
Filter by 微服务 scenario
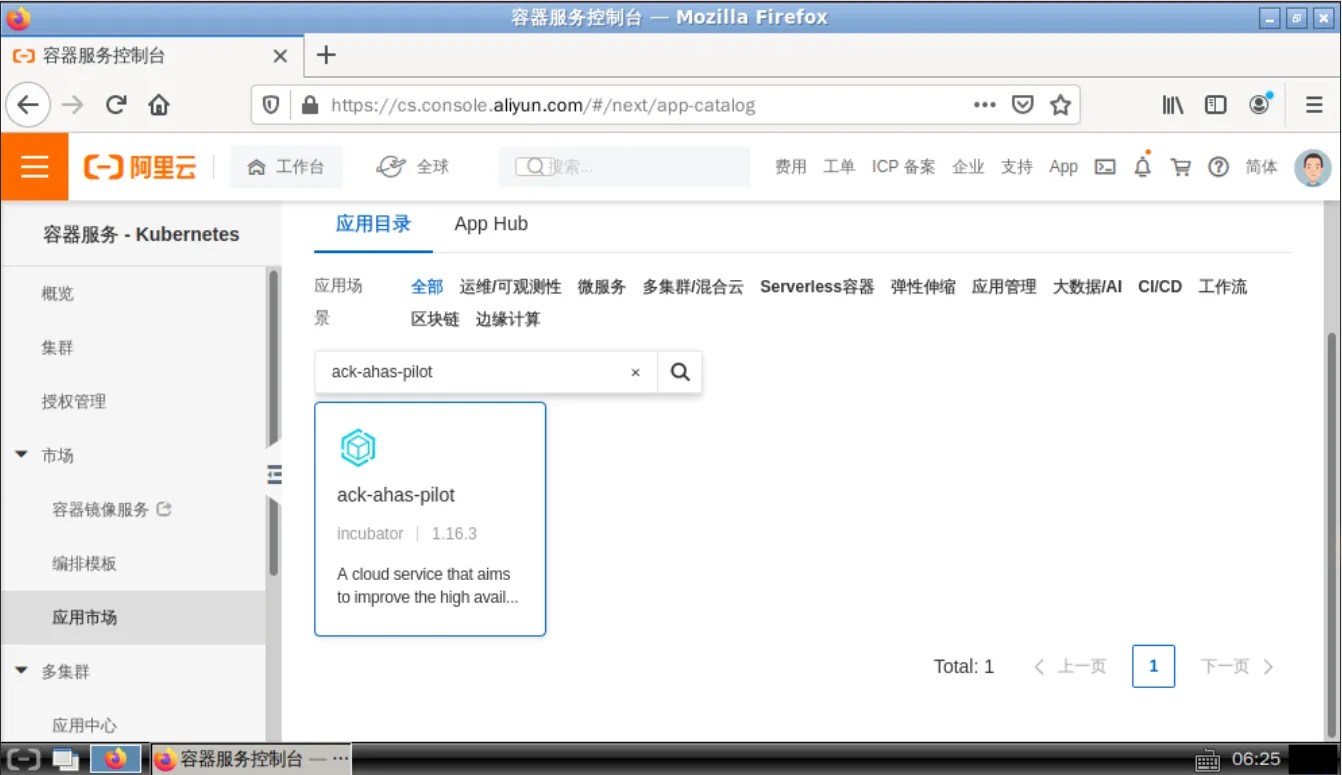coord(602,287)
